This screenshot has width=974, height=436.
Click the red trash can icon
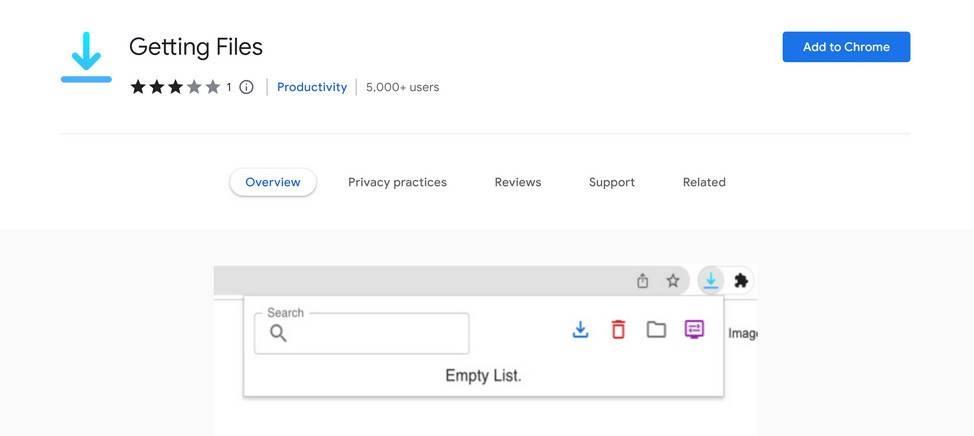(x=618, y=329)
